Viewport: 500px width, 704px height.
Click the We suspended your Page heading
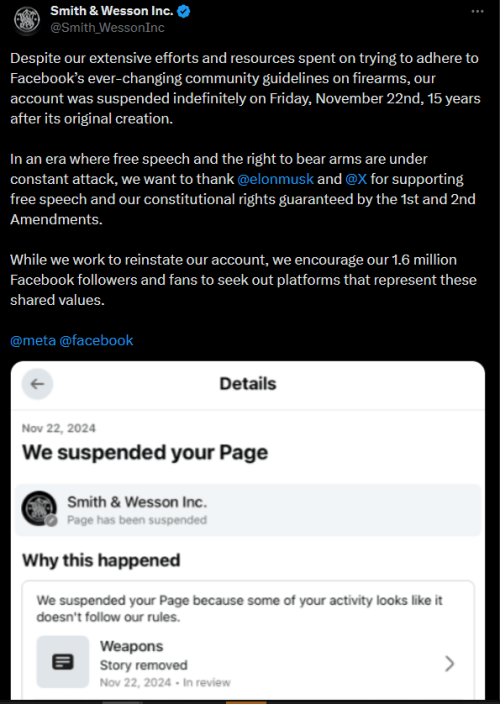click(145, 452)
